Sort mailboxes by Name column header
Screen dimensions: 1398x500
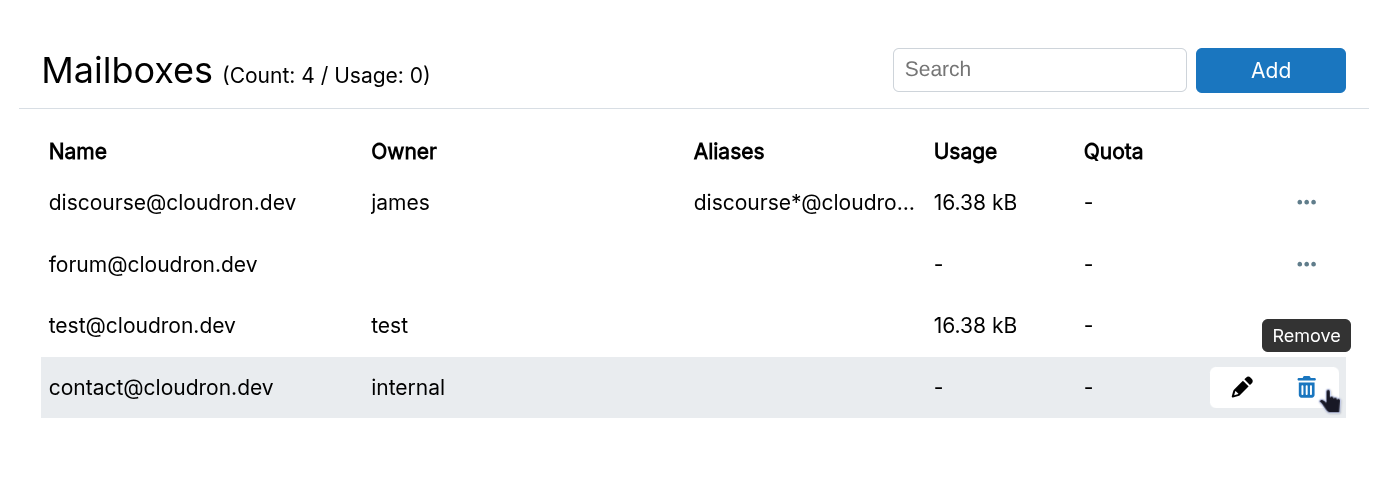coord(78,152)
